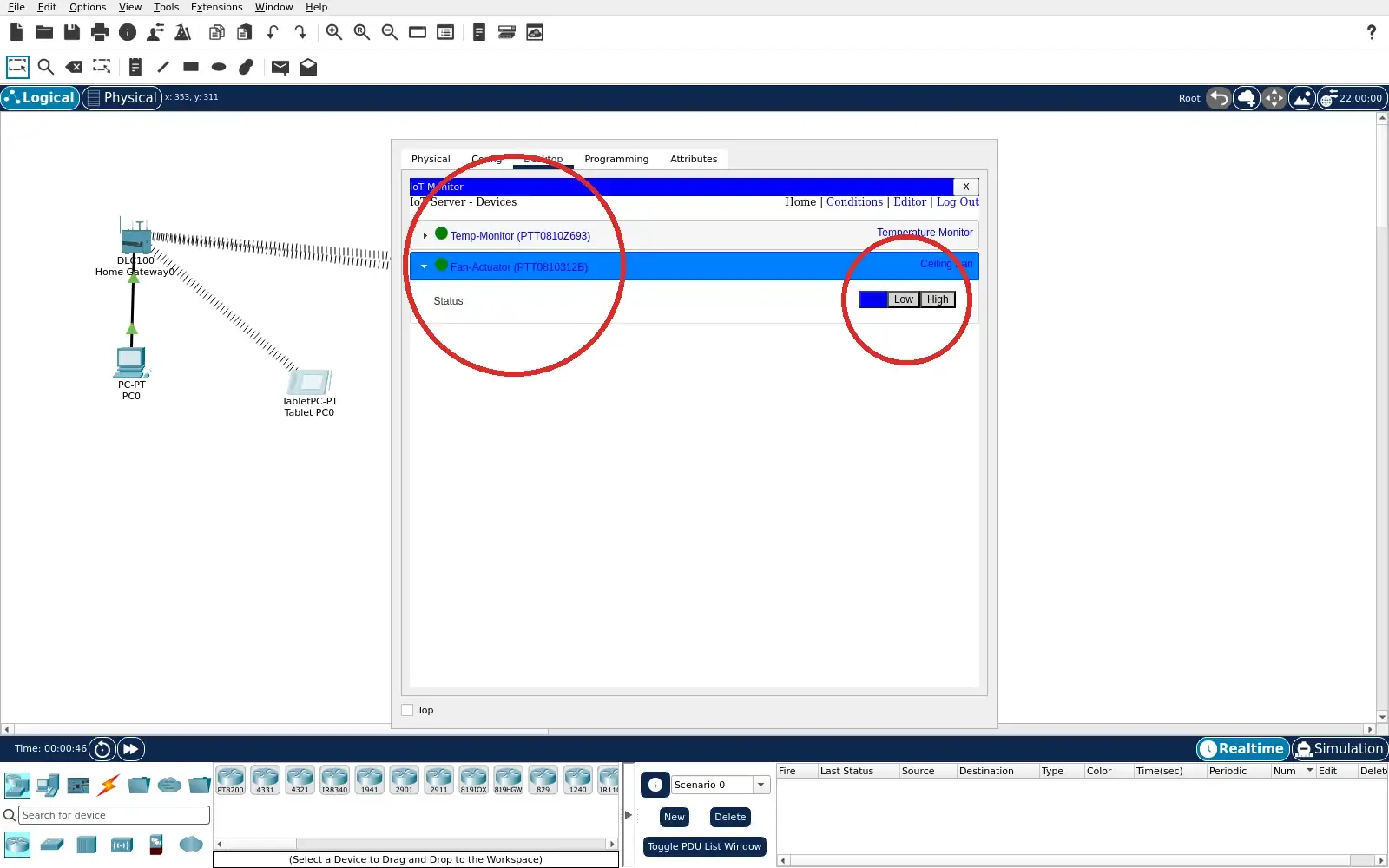Expand the Temp-Monitor device row
The width and height of the screenshot is (1389, 868).
click(x=425, y=236)
